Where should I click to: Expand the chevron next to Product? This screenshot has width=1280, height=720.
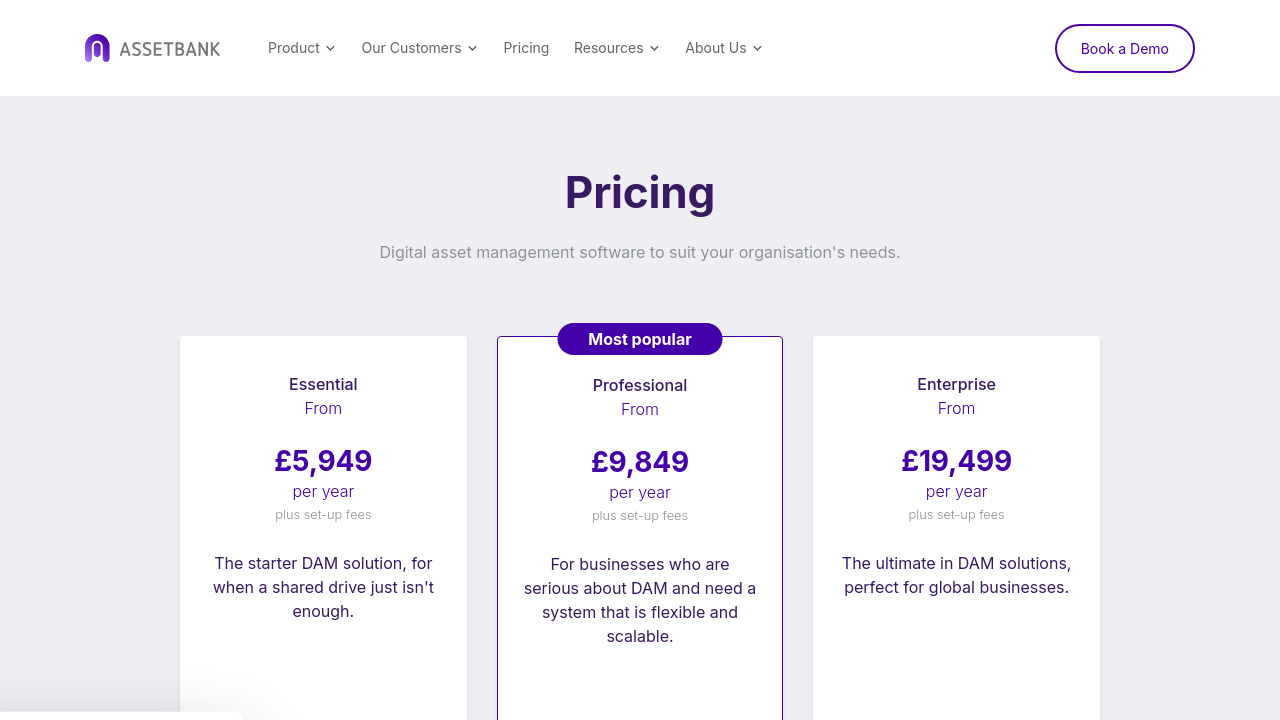331,49
